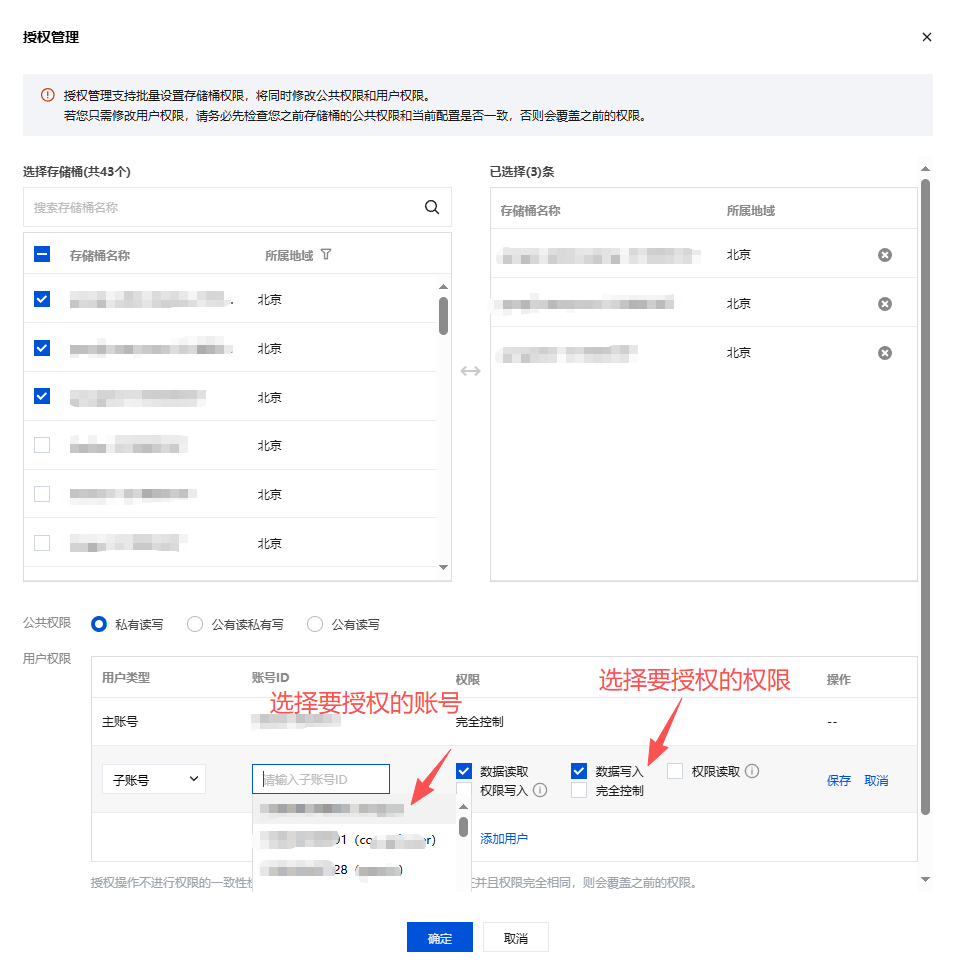Open the 子账号 user type dropdown

click(x=154, y=780)
